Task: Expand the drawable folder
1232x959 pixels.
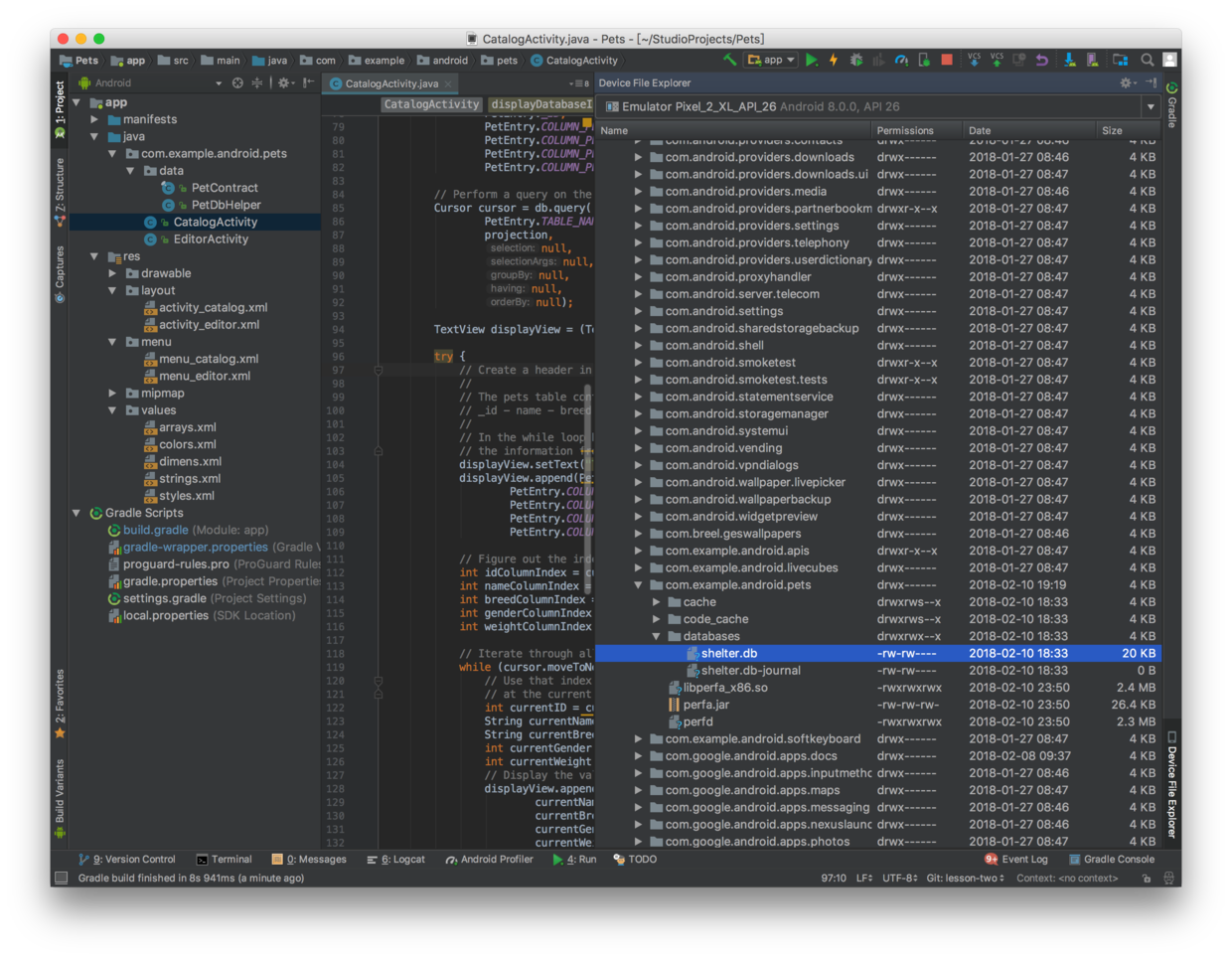Action: coord(113,273)
